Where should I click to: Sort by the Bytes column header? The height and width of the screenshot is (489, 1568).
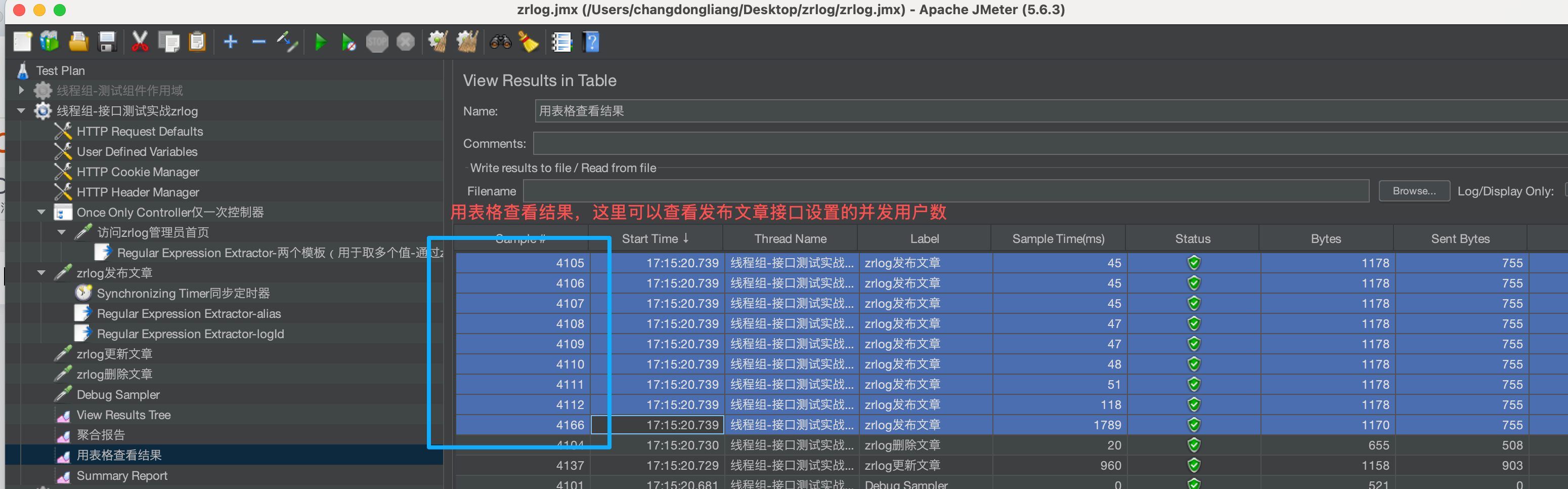tap(1326, 238)
